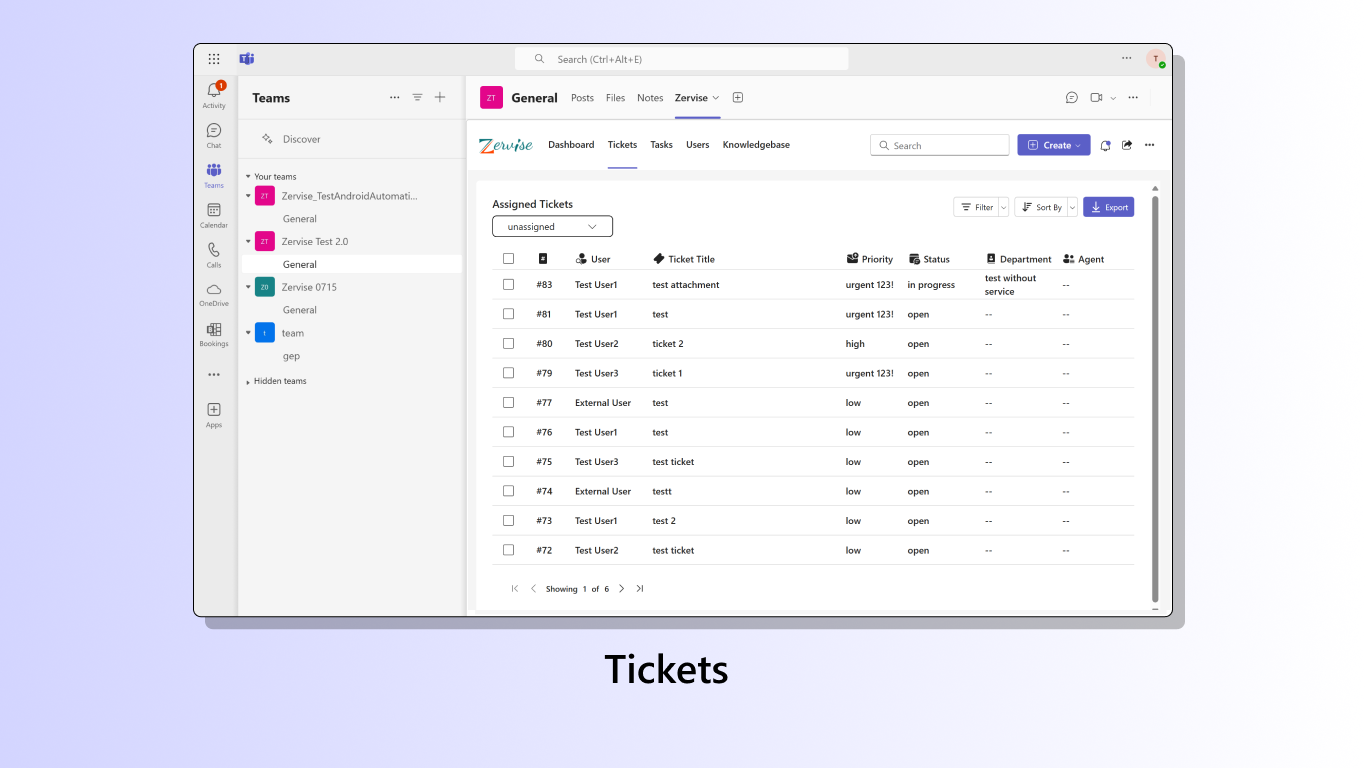Open the Zervise Tasks tab
Screen dimensions: 1366x768
[661, 145]
